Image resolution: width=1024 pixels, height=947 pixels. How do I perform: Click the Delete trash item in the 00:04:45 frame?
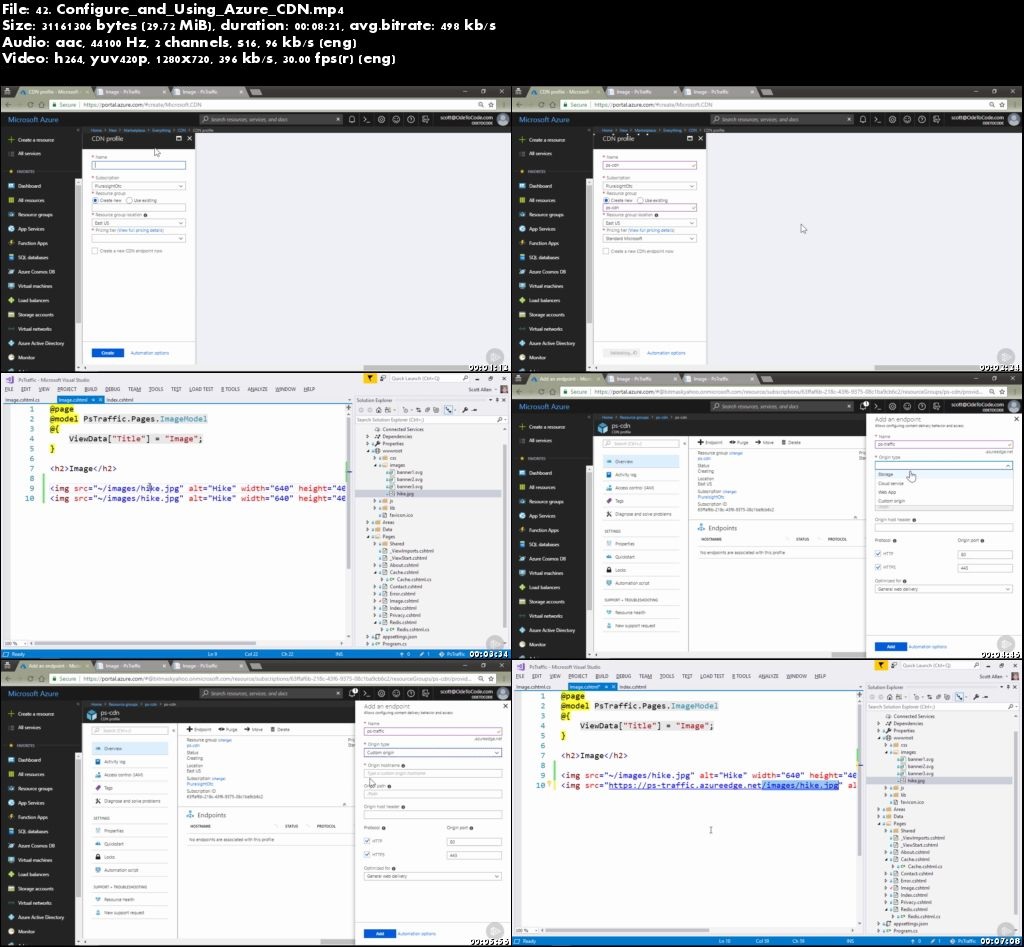click(790, 443)
